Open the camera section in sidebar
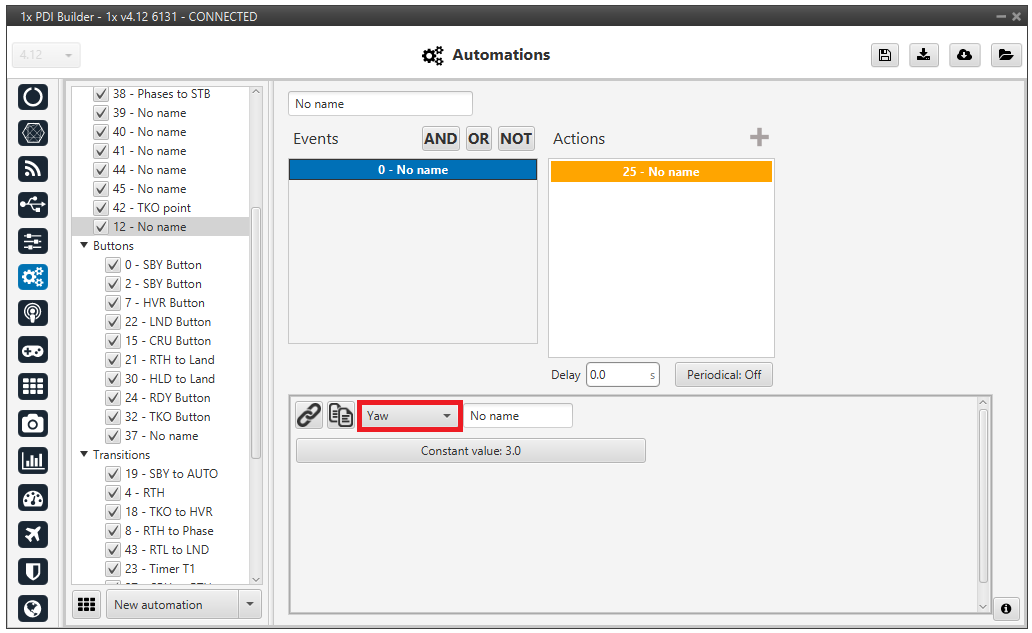The width and height of the screenshot is (1032, 633). point(33,424)
